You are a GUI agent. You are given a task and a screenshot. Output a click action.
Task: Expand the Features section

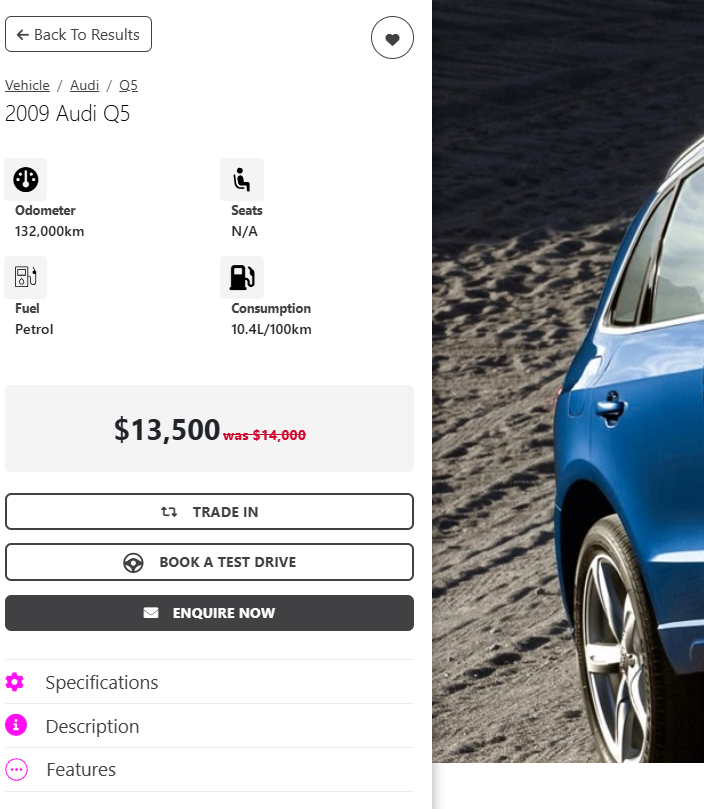pyautogui.click(x=210, y=770)
